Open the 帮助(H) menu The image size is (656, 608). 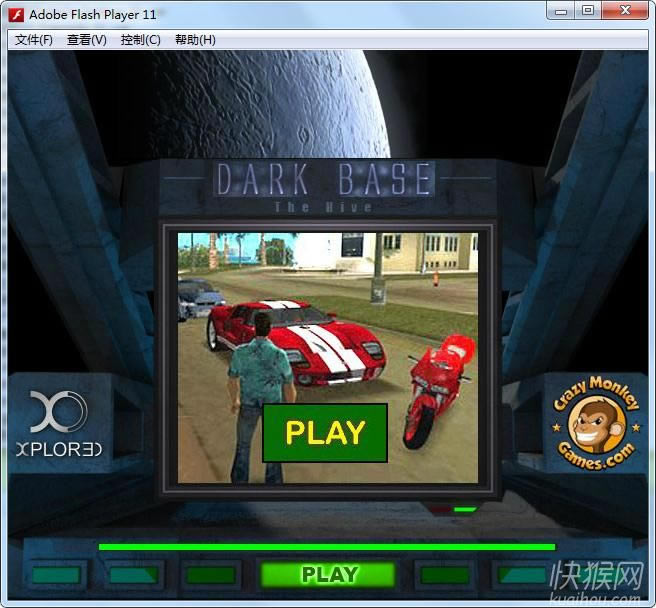(195, 40)
